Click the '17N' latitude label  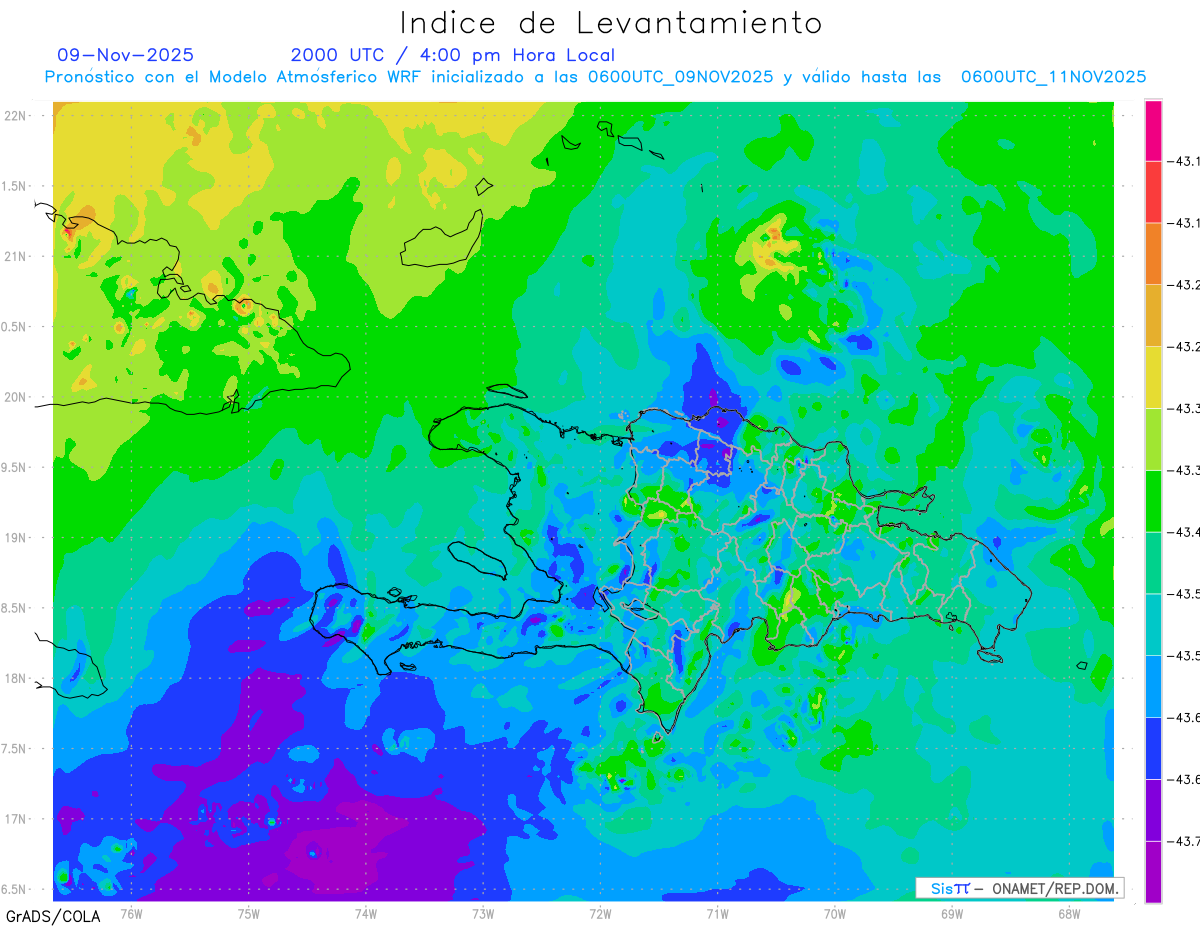pyautogui.click(x=15, y=819)
